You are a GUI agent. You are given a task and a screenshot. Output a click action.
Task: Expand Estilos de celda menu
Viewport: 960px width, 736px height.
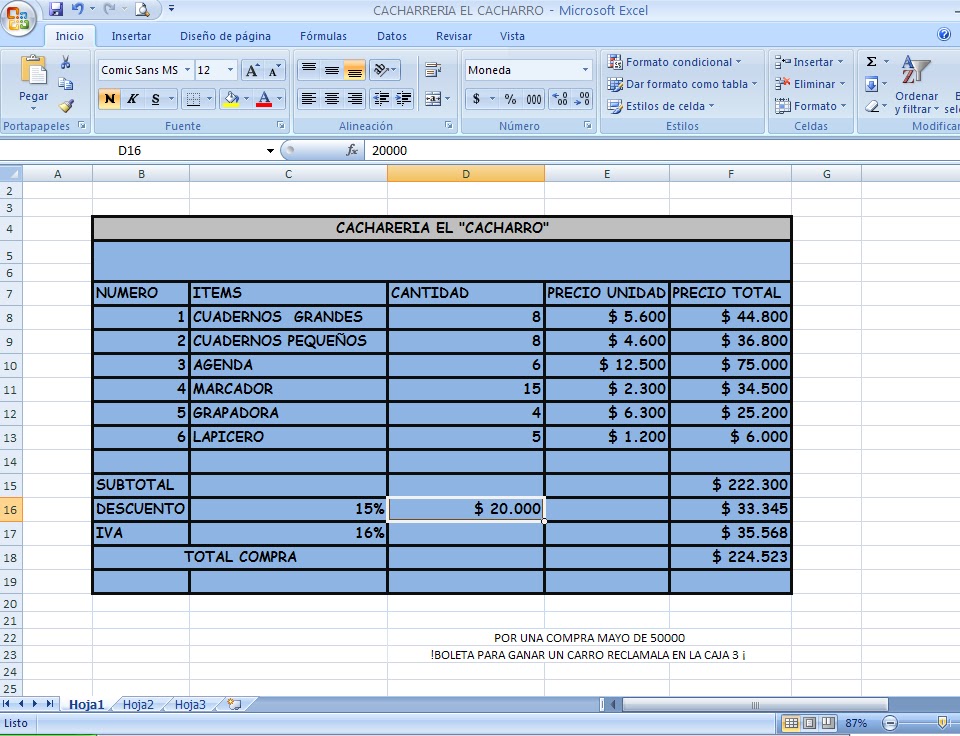click(x=660, y=106)
